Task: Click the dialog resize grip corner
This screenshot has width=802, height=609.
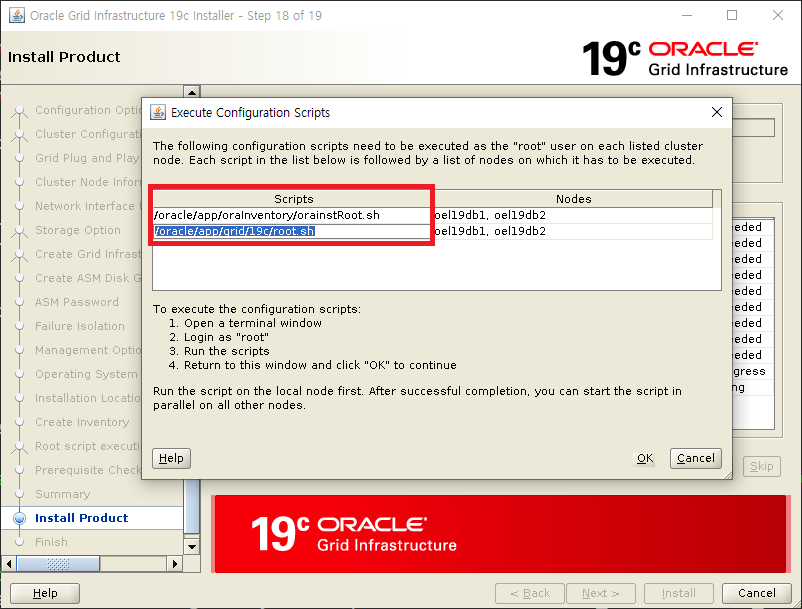Action: pyautogui.click(x=727, y=475)
